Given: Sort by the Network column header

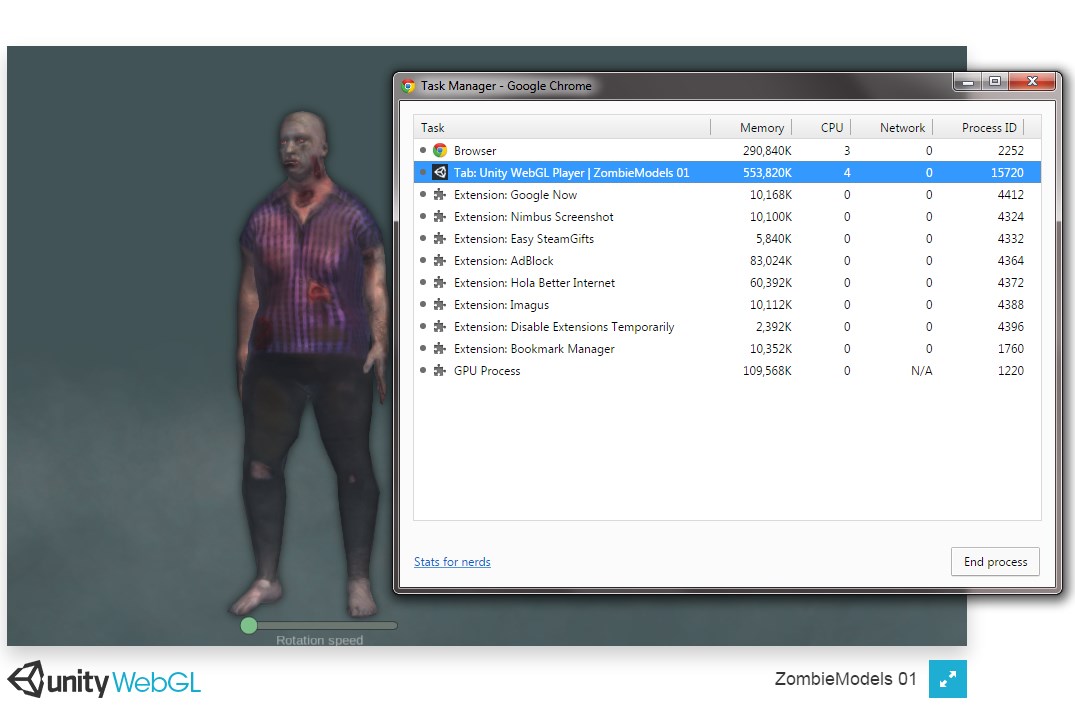Looking at the screenshot, I should coord(892,128).
